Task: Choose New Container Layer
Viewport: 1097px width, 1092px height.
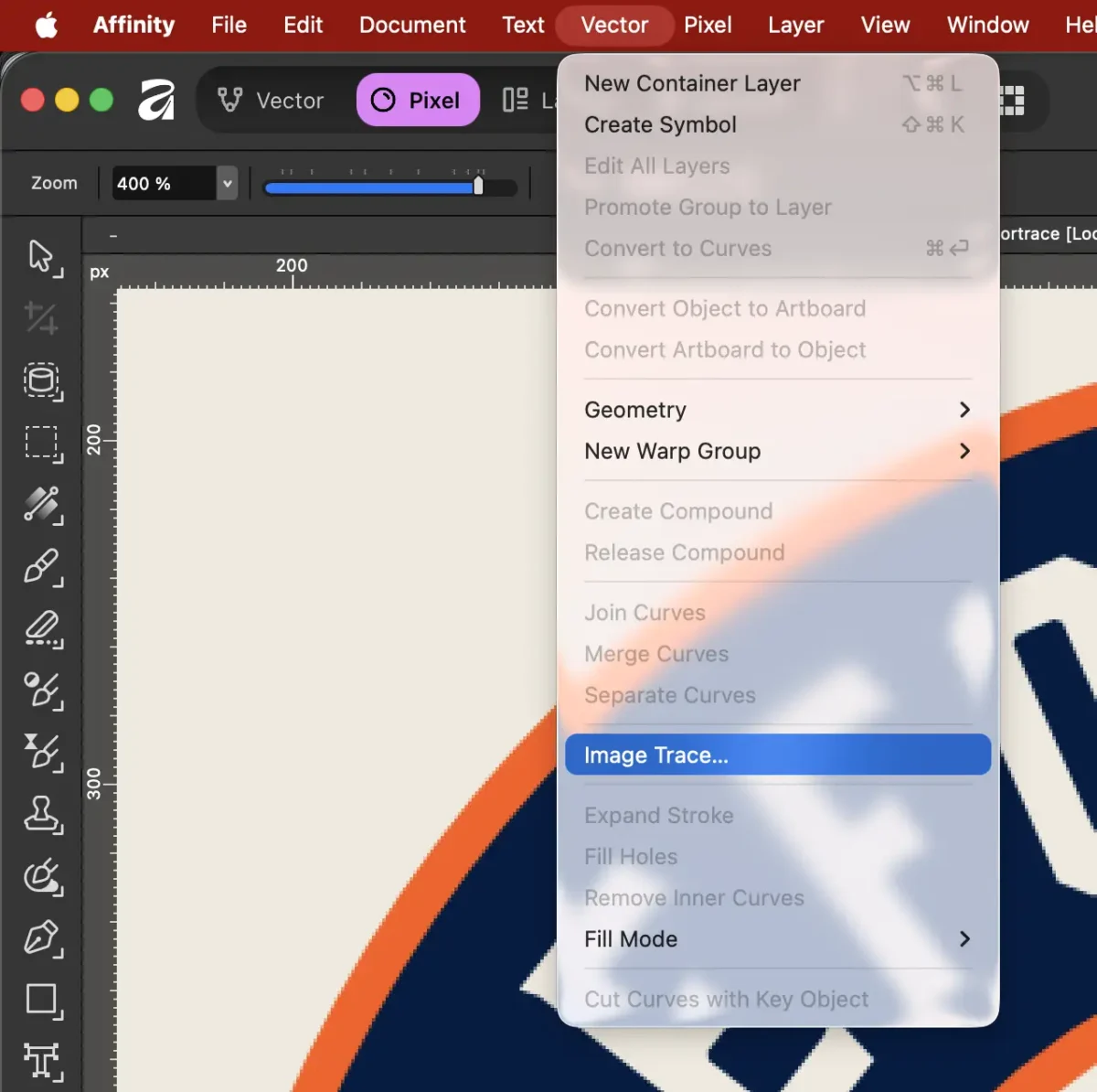Action: (x=777, y=83)
